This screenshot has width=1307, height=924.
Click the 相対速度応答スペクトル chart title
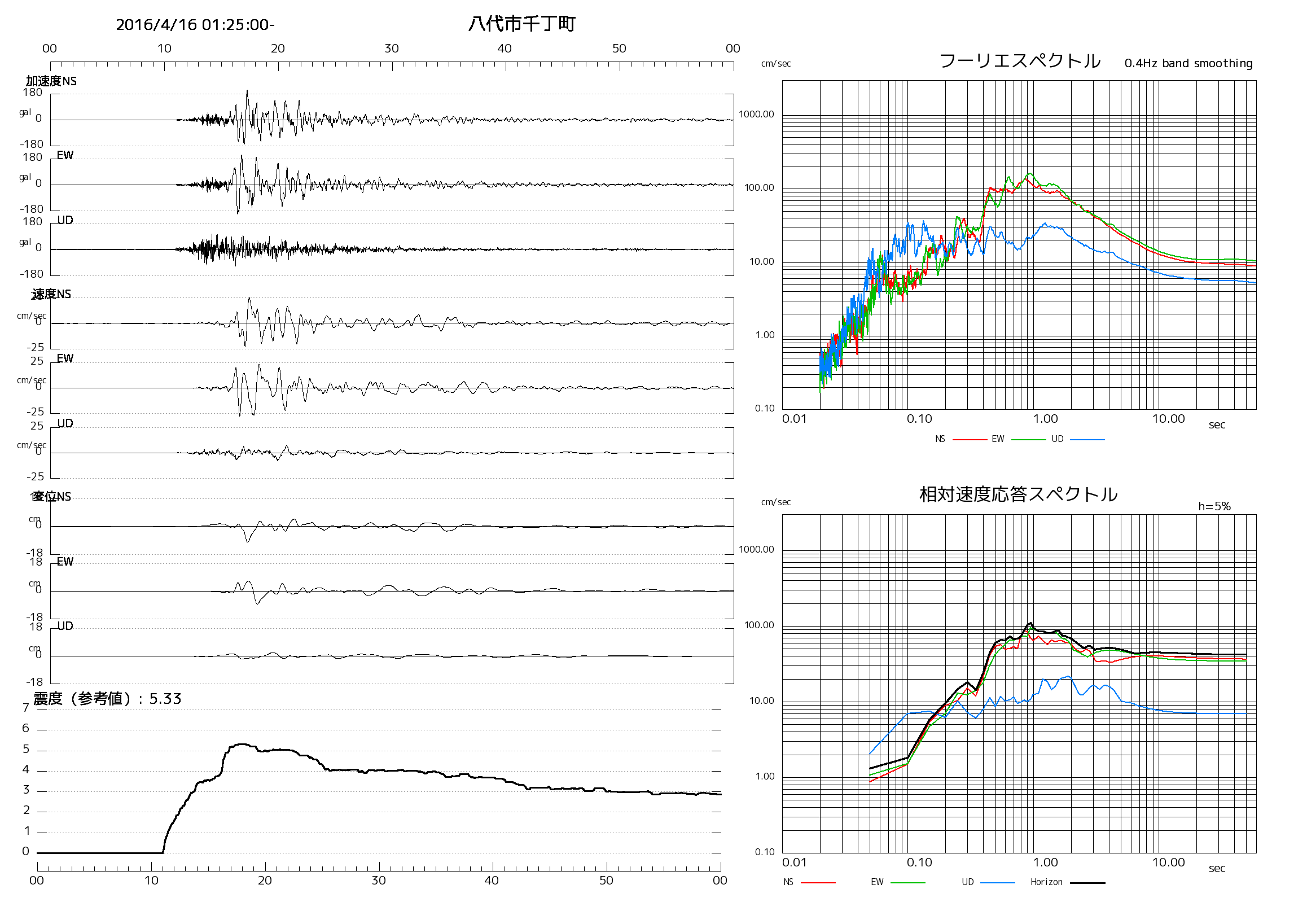(1019, 494)
